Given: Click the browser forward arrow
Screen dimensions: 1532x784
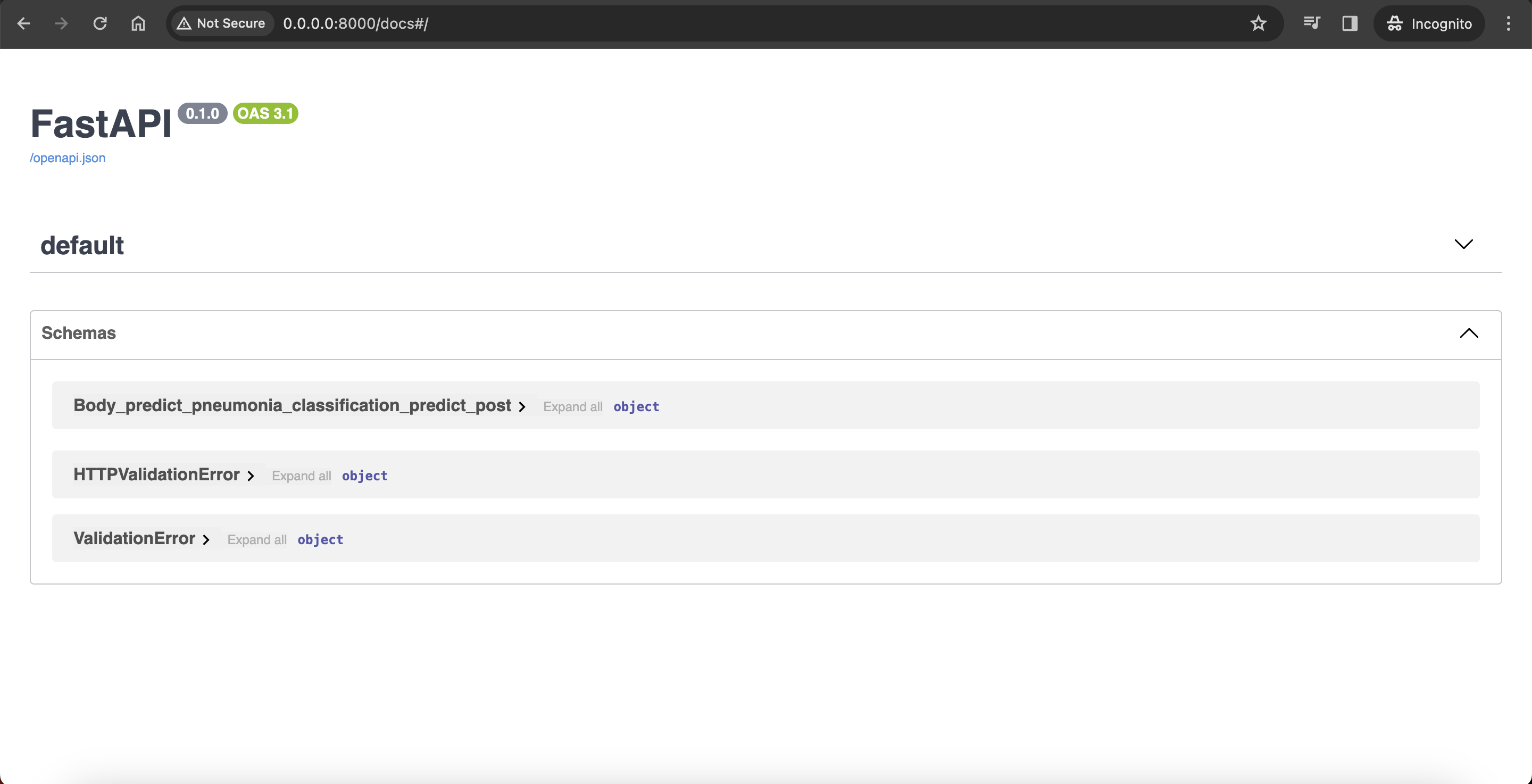Looking at the screenshot, I should [x=61, y=23].
